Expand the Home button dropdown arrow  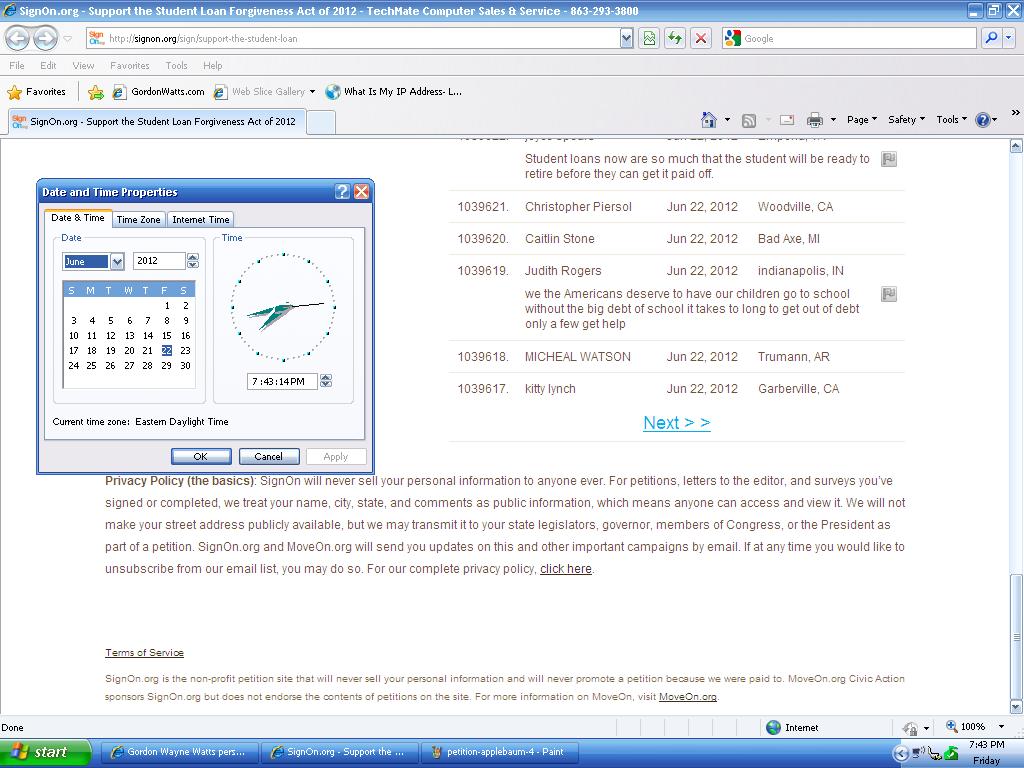coord(727,120)
